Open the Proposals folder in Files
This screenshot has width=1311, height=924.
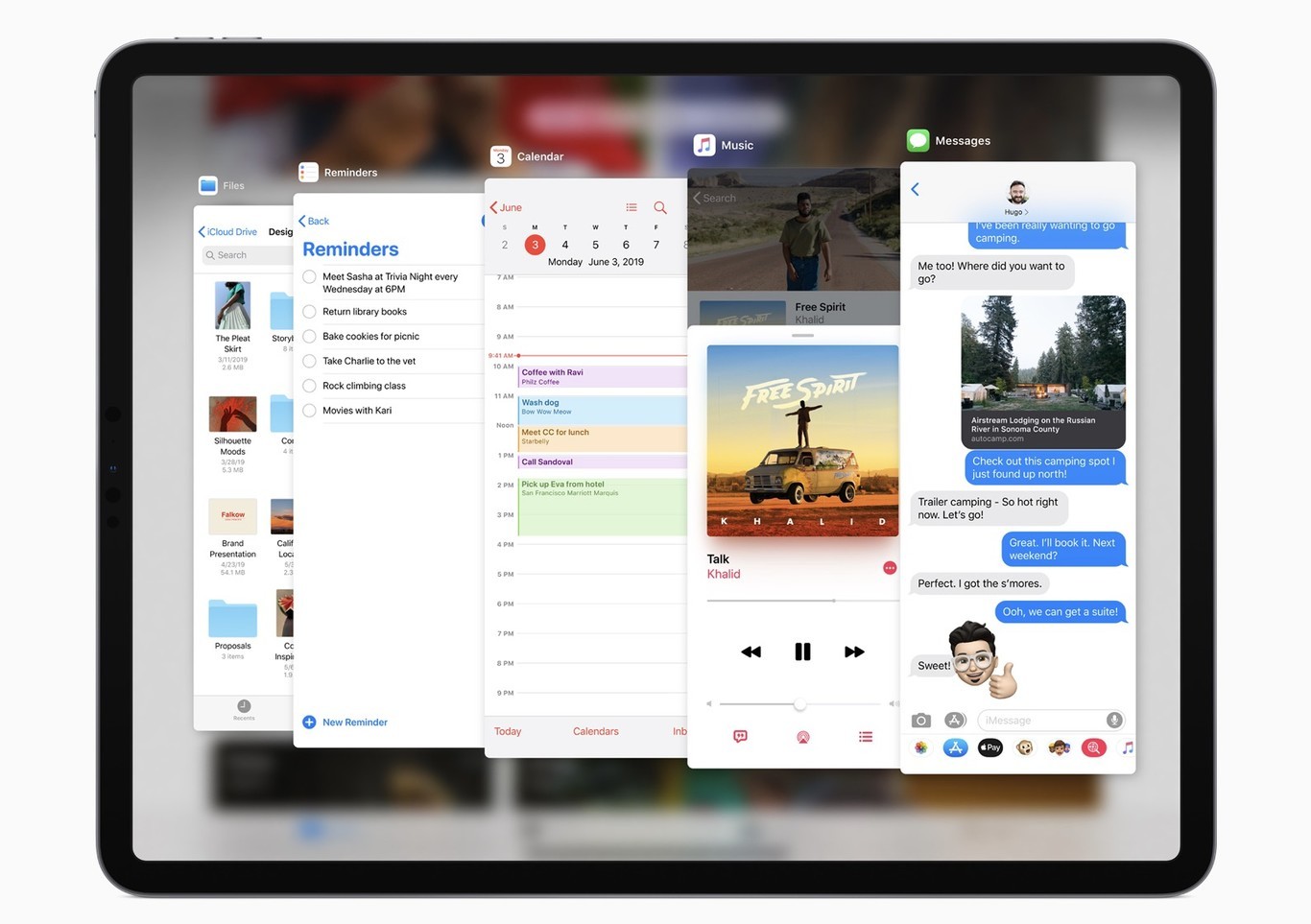(232, 620)
